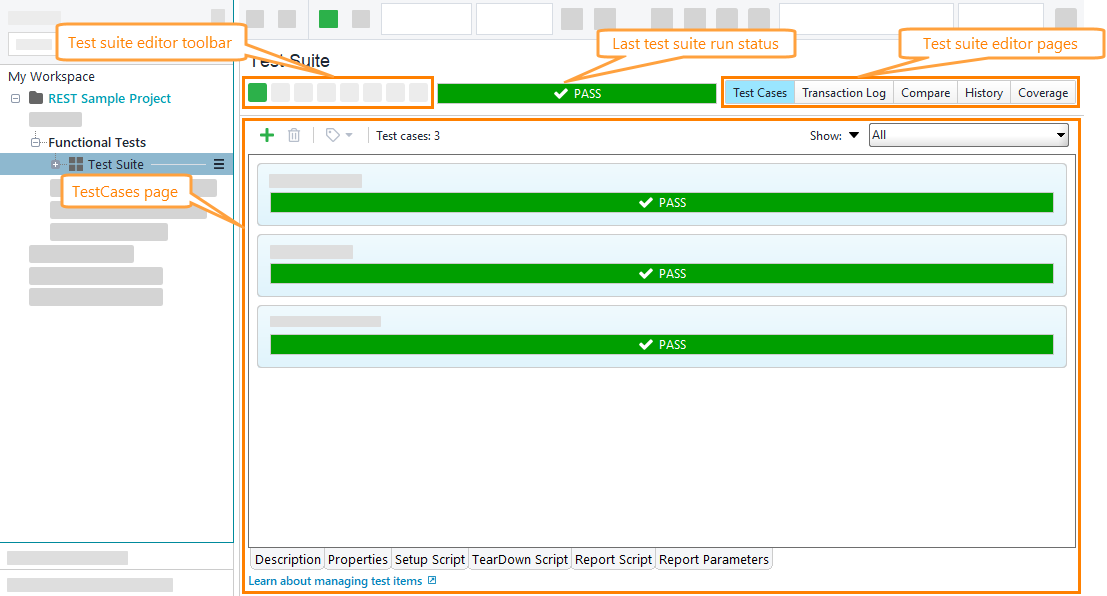Click the Test Suite grid icon in the tree
Viewport: 1107px width, 596px height.
(75, 163)
